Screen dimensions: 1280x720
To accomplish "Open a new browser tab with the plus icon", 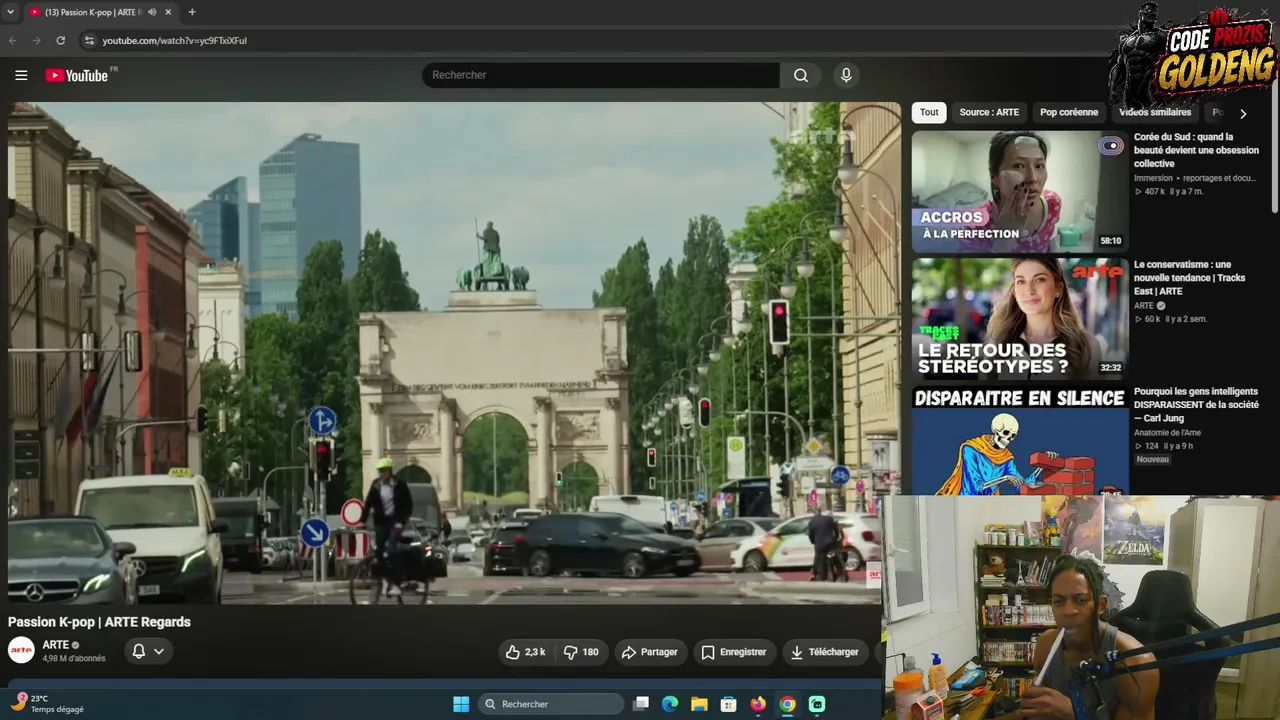I will coord(192,12).
